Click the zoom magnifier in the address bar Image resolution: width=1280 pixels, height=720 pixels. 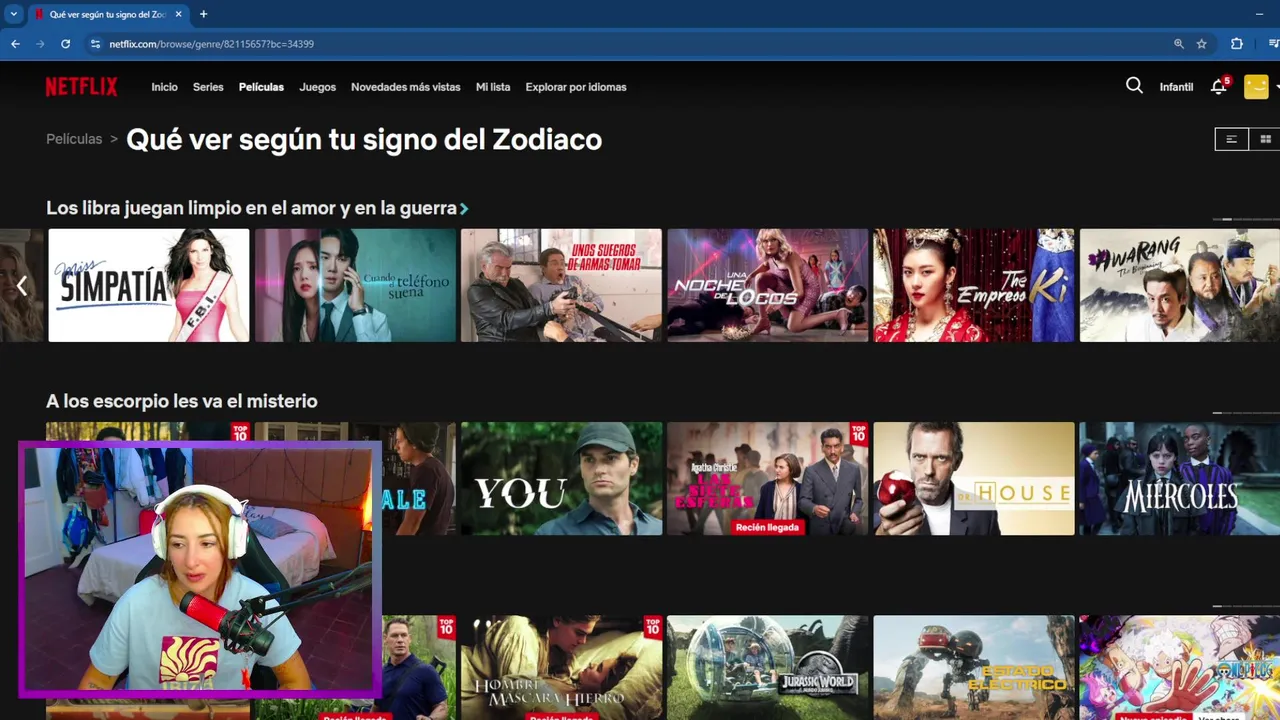click(1179, 44)
